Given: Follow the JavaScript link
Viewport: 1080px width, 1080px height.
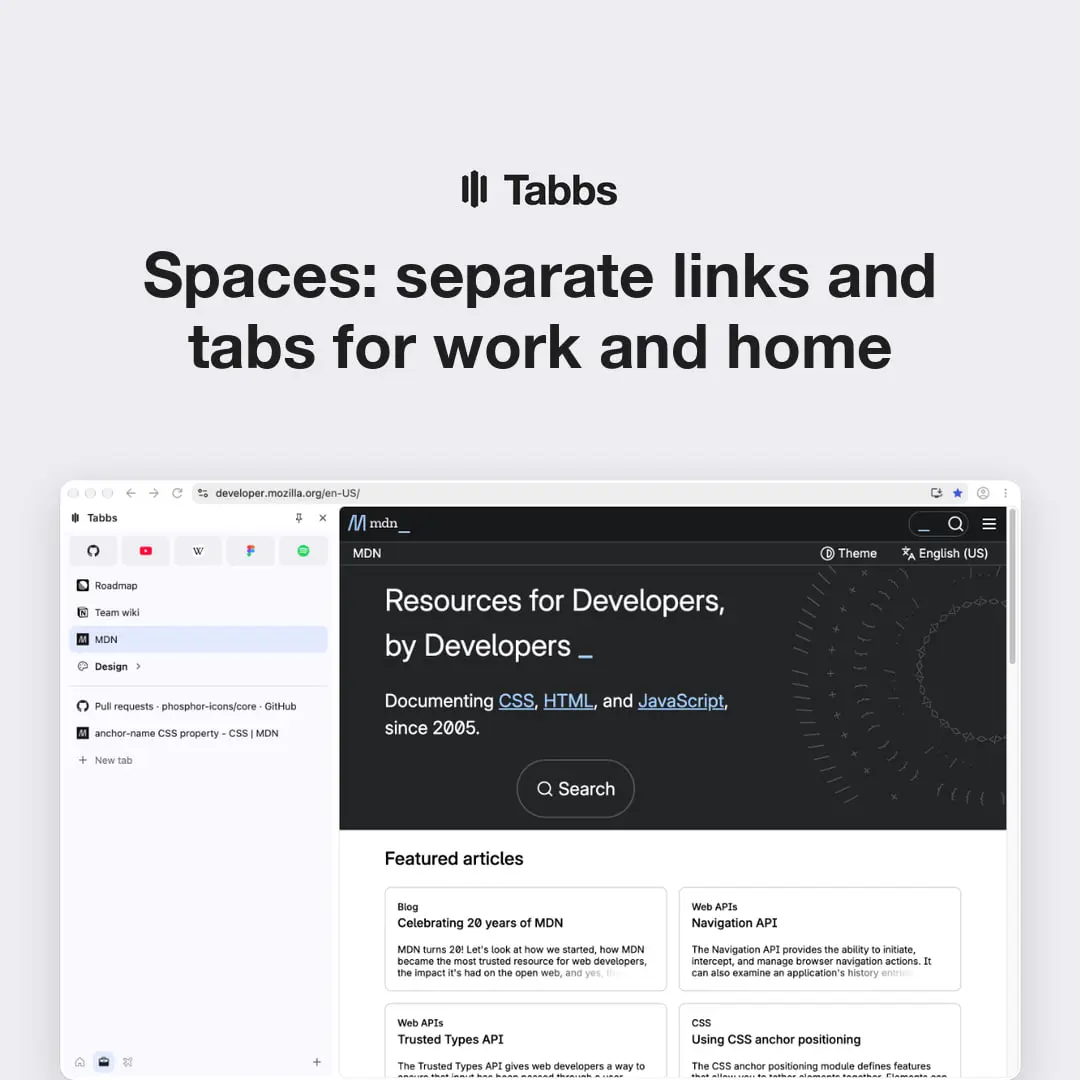Looking at the screenshot, I should click(681, 701).
